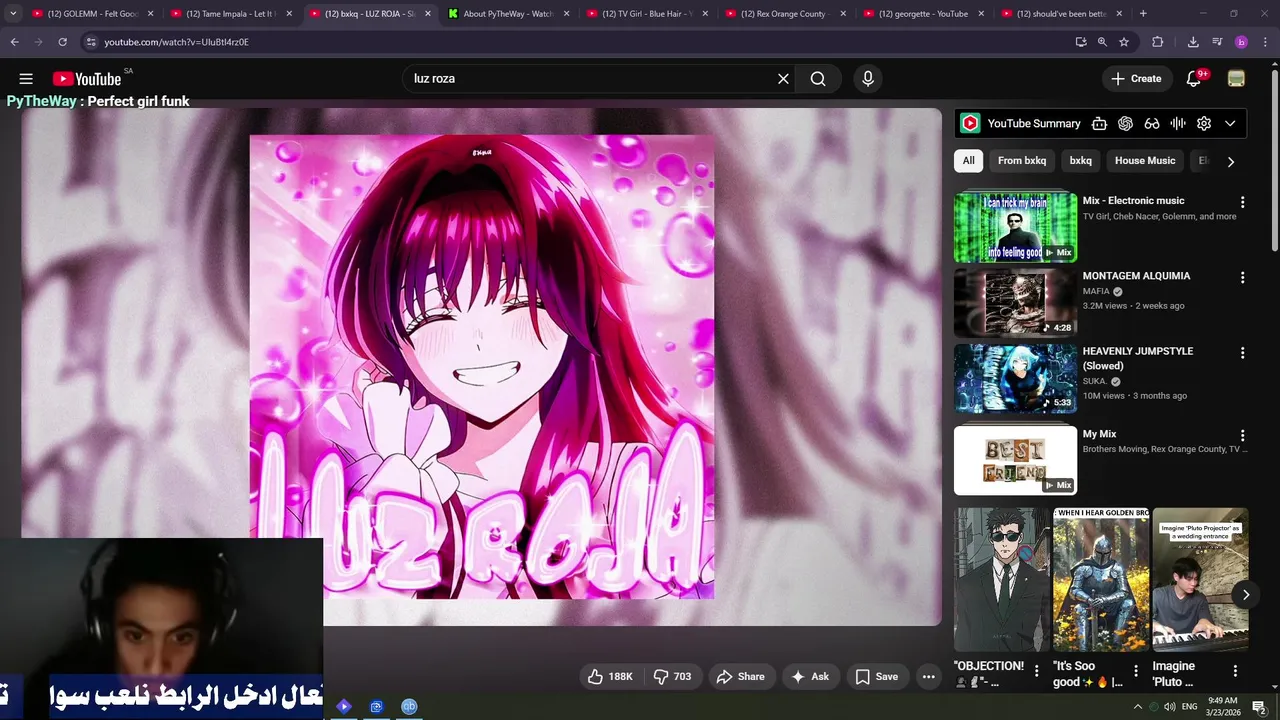The image size is (1280, 720).
Task: Click the ENG language indicator
Action: coord(1190,707)
